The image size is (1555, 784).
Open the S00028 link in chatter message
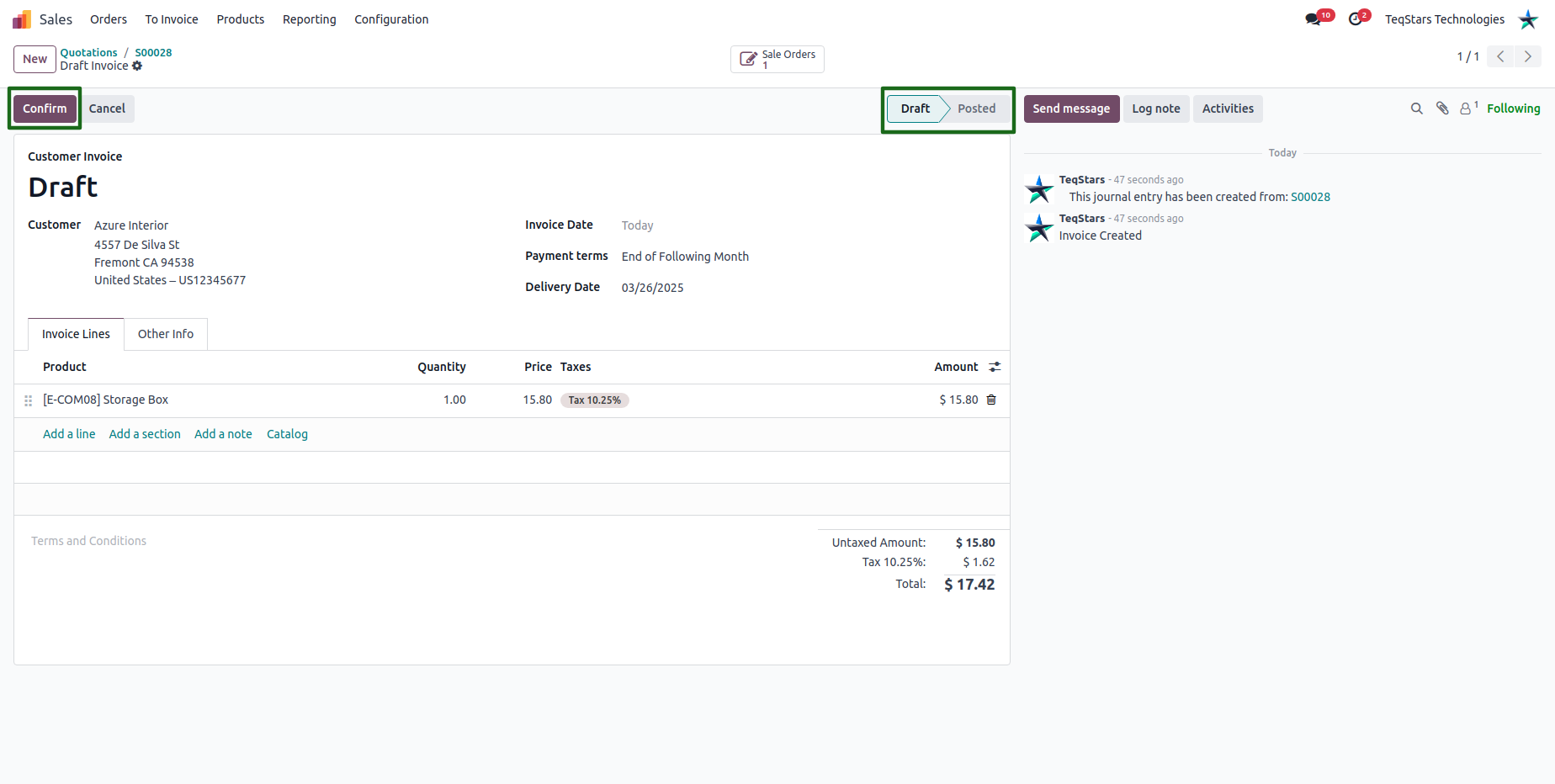1310,197
